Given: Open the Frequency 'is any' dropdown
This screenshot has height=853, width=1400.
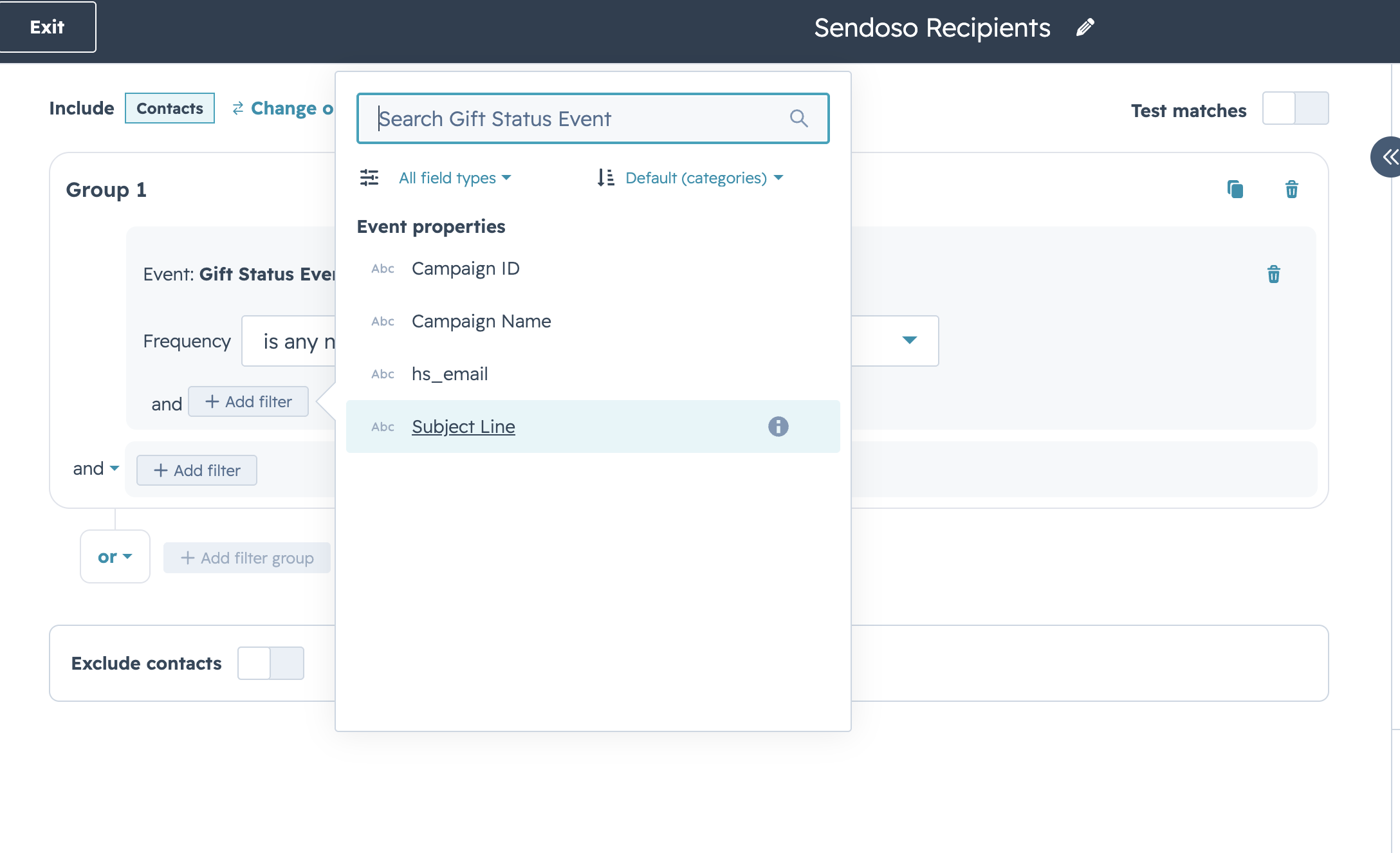Looking at the screenshot, I should pos(290,341).
